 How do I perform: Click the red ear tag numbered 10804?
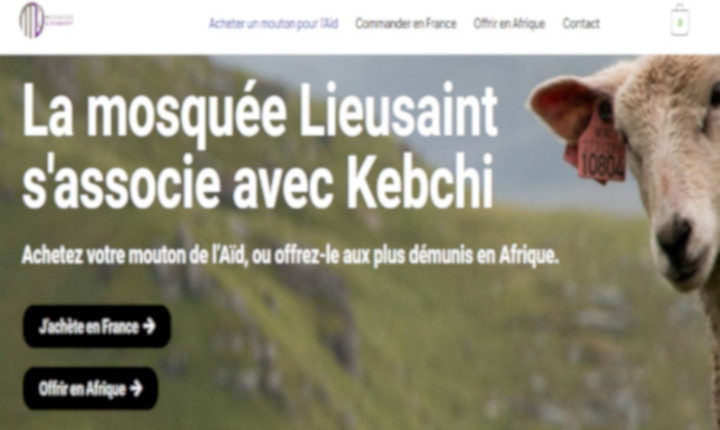[x=601, y=152]
